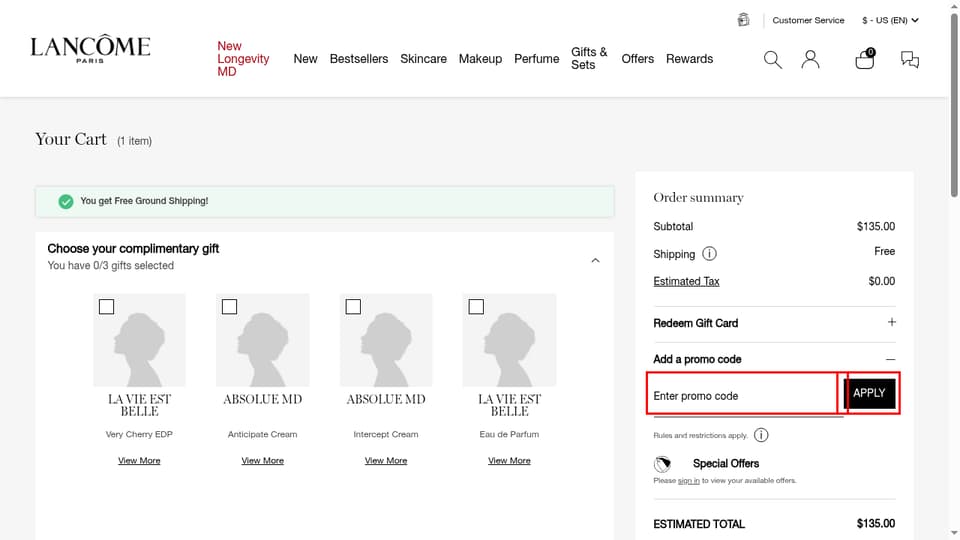View More for Intercept Cream
Image resolution: width=960 pixels, height=540 pixels.
(386, 460)
